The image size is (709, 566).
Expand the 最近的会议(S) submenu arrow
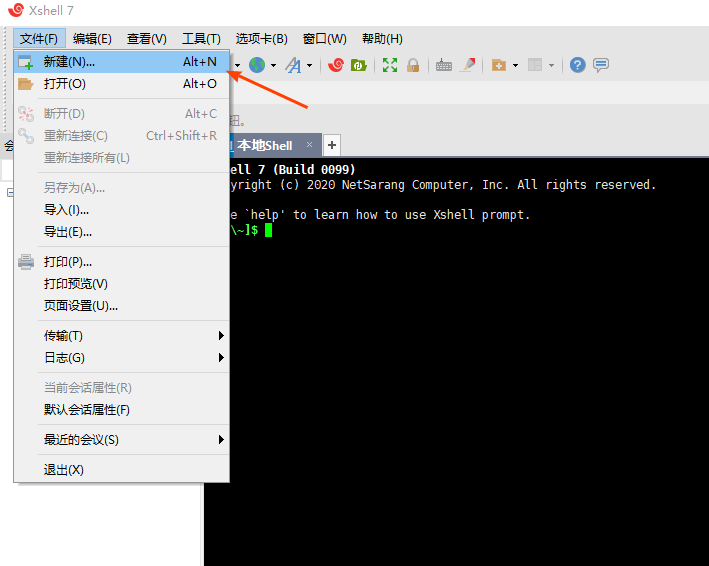pyautogui.click(x=221, y=439)
